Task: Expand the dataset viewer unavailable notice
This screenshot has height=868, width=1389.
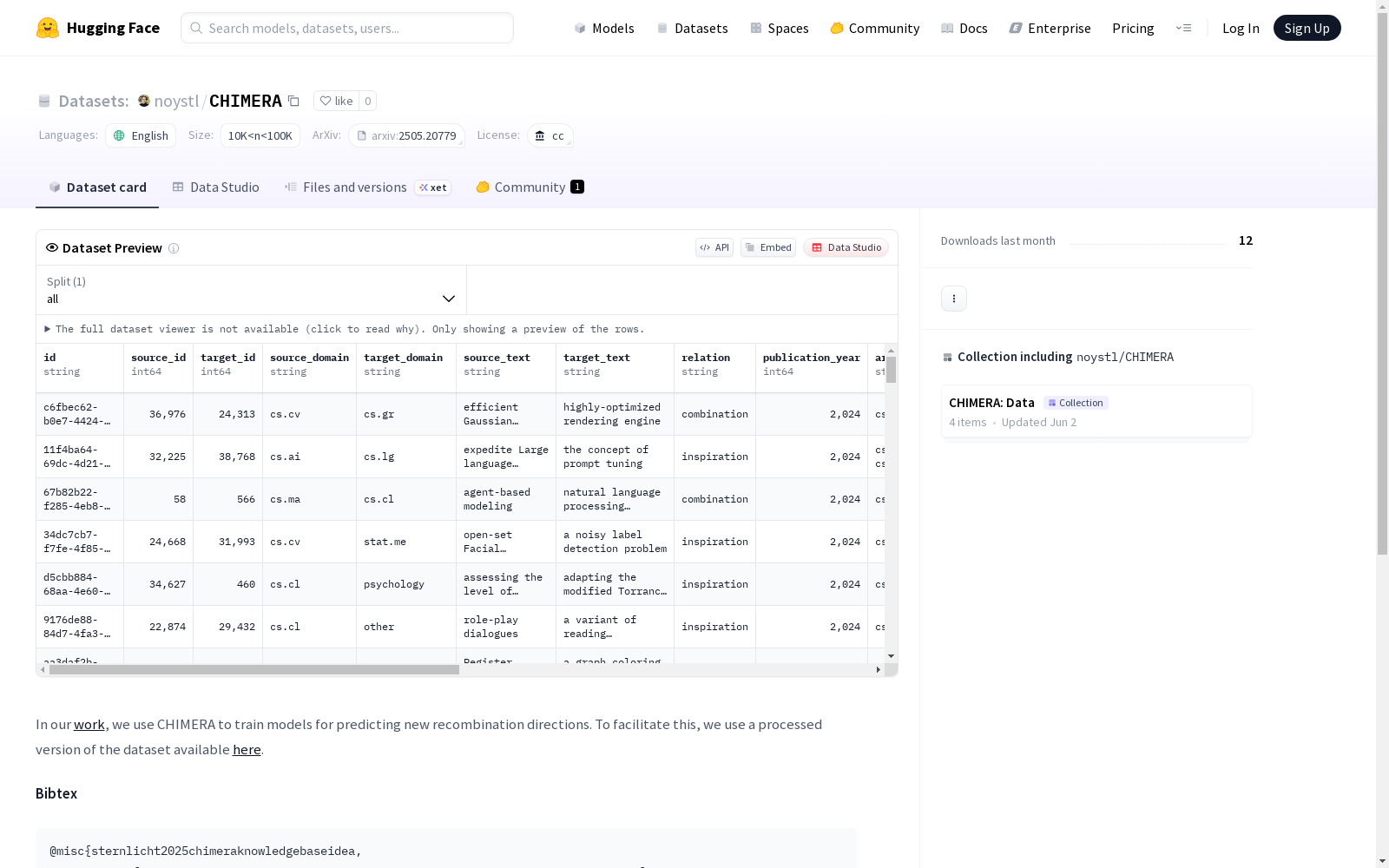Action: pyautogui.click(x=345, y=329)
